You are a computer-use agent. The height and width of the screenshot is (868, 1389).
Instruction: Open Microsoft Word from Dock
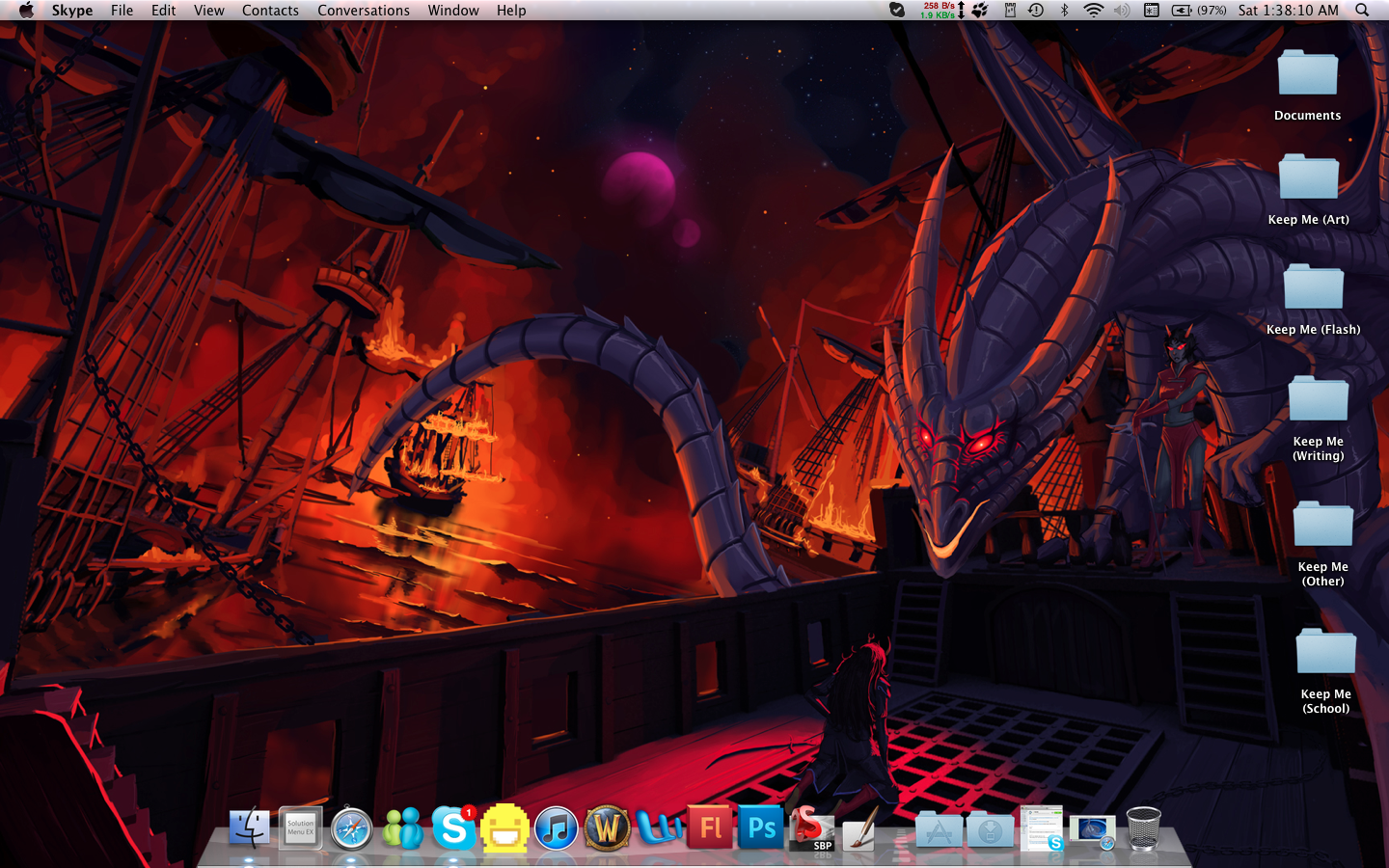(659, 828)
